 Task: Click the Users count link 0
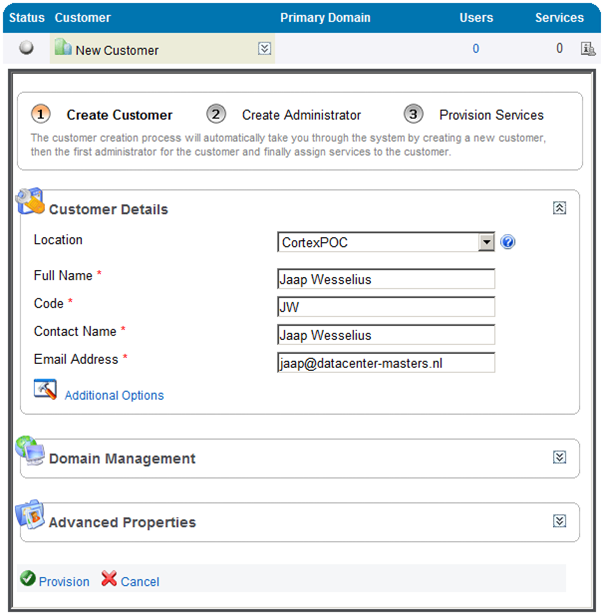click(475, 48)
